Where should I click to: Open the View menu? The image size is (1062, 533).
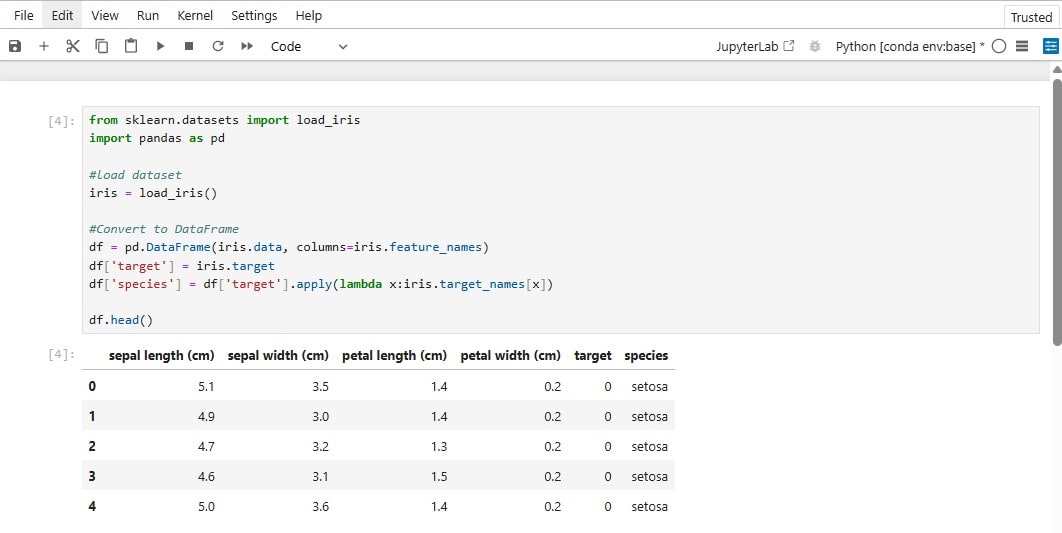(105, 15)
